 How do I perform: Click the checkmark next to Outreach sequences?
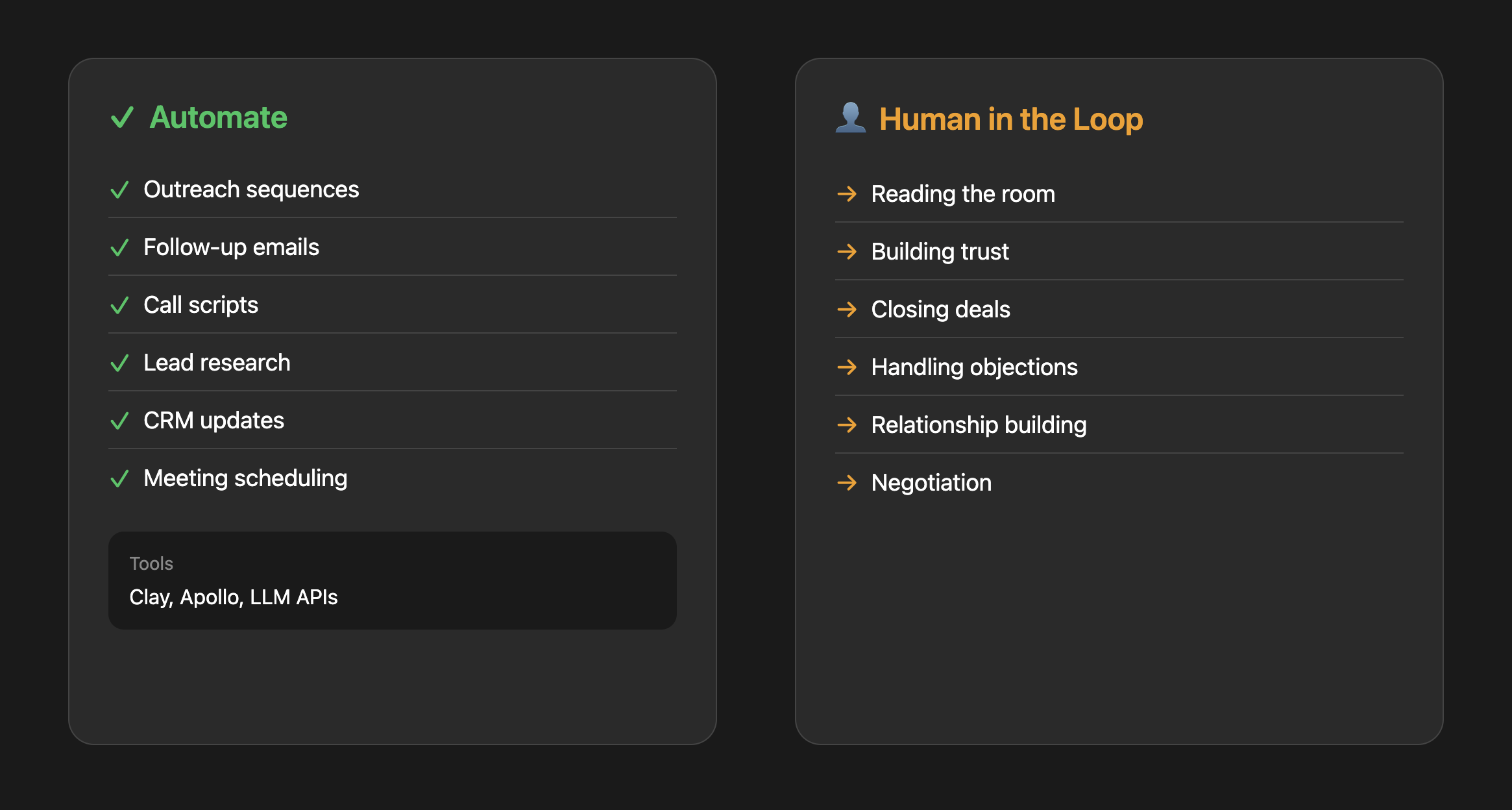pyautogui.click(x=119, y=190)
